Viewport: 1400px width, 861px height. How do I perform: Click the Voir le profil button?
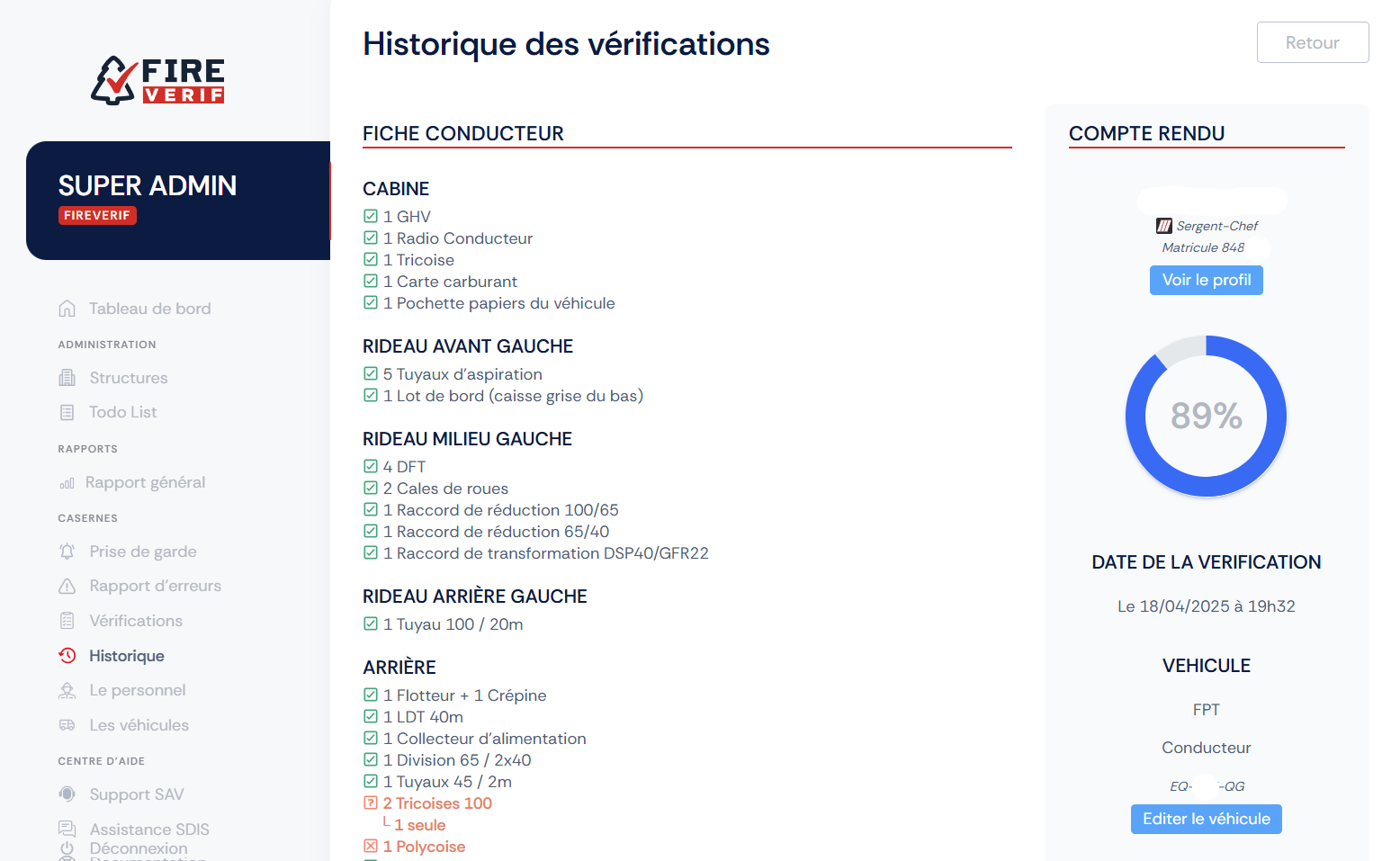point(1206,280)
